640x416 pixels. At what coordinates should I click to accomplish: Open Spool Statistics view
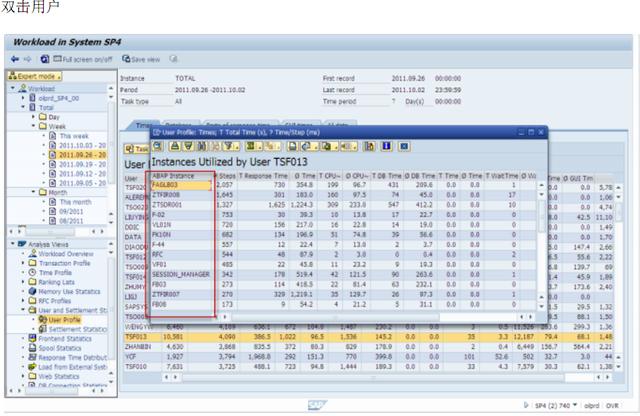coord(60,348)
